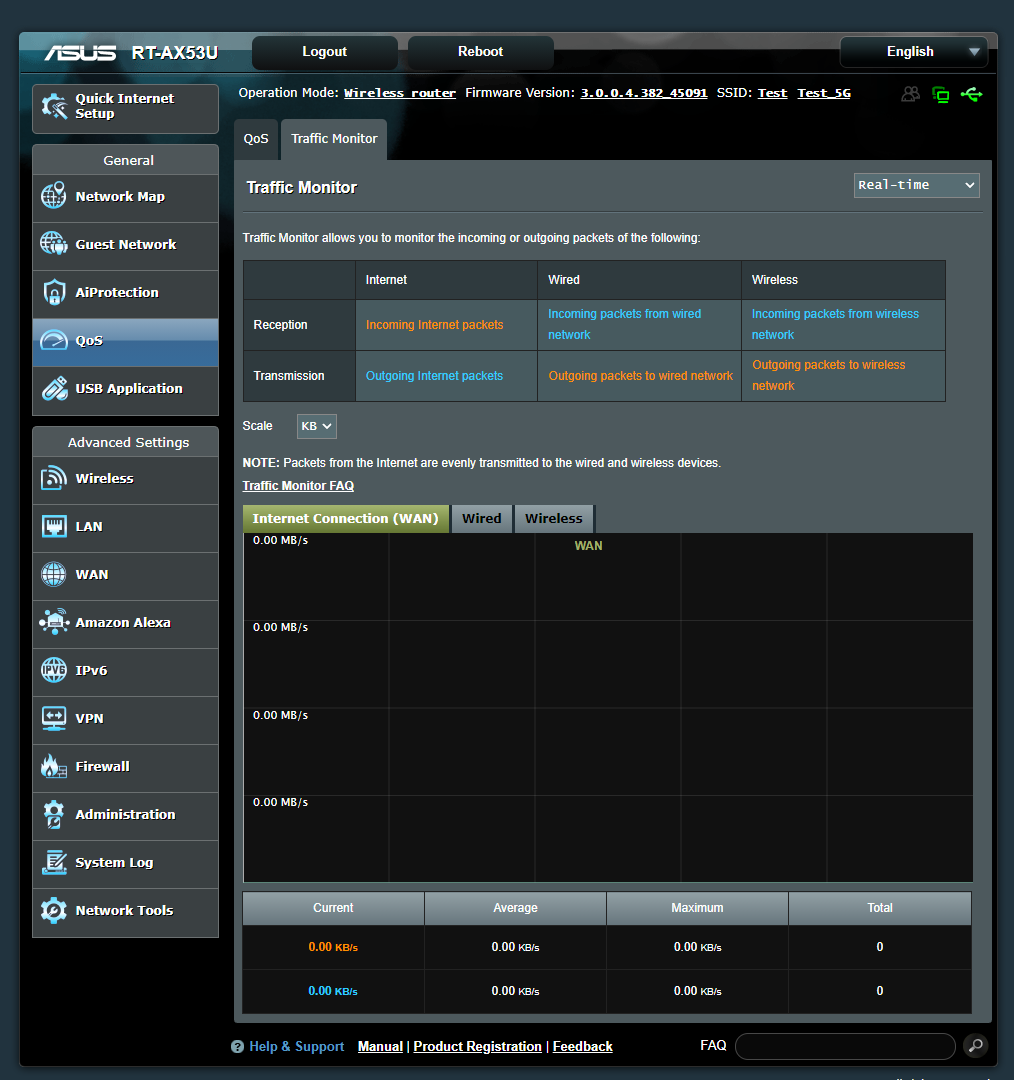Open the Traffic Monitor FAQ link

tap(297, 485)
